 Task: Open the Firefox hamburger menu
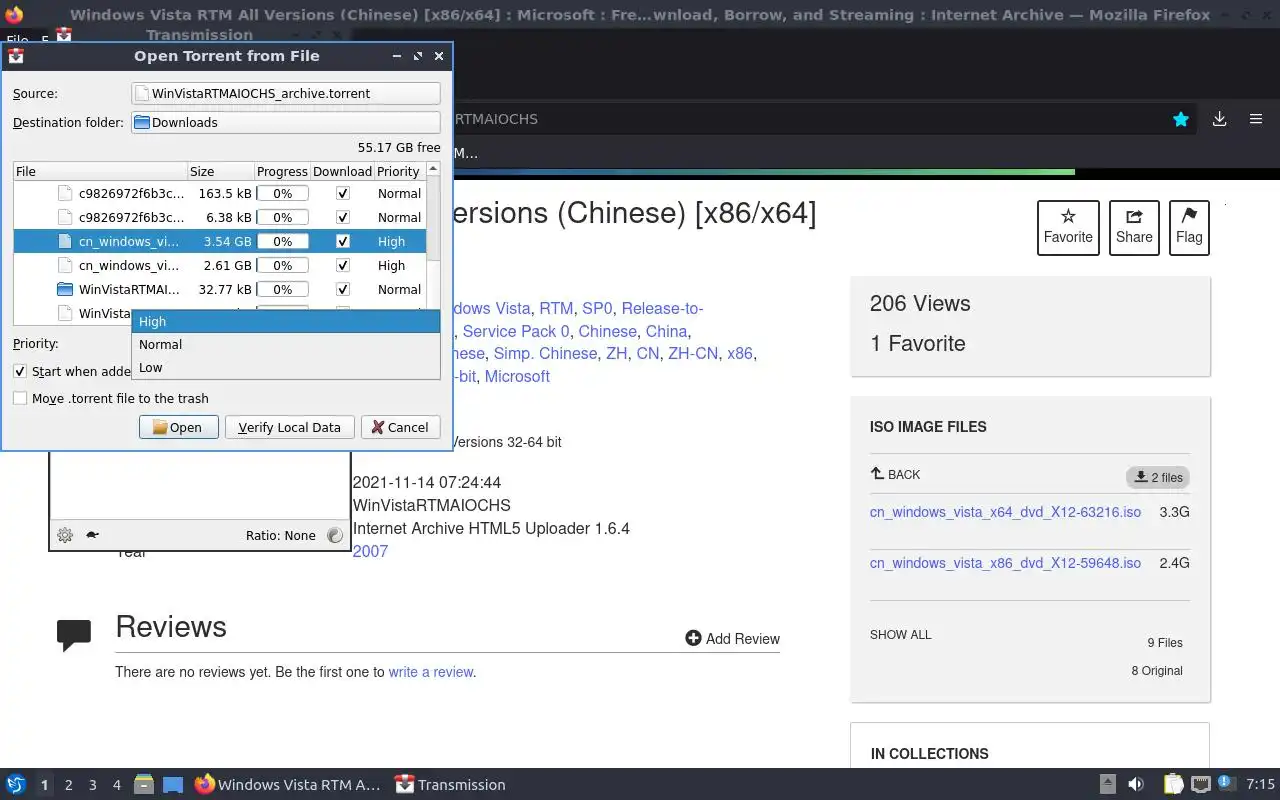(1256, 119)
